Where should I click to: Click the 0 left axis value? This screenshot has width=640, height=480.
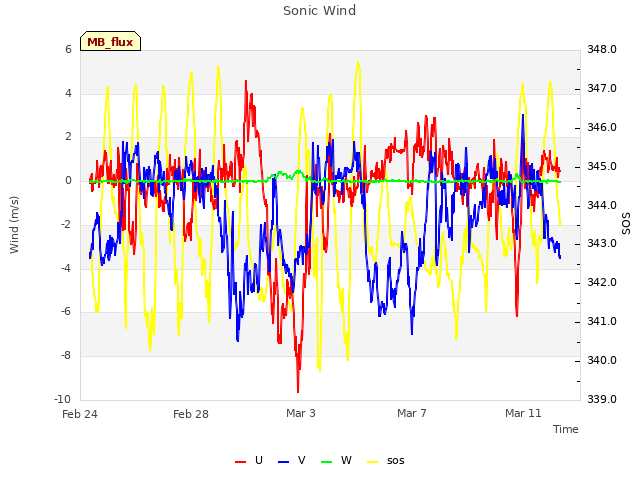(68, 180)
